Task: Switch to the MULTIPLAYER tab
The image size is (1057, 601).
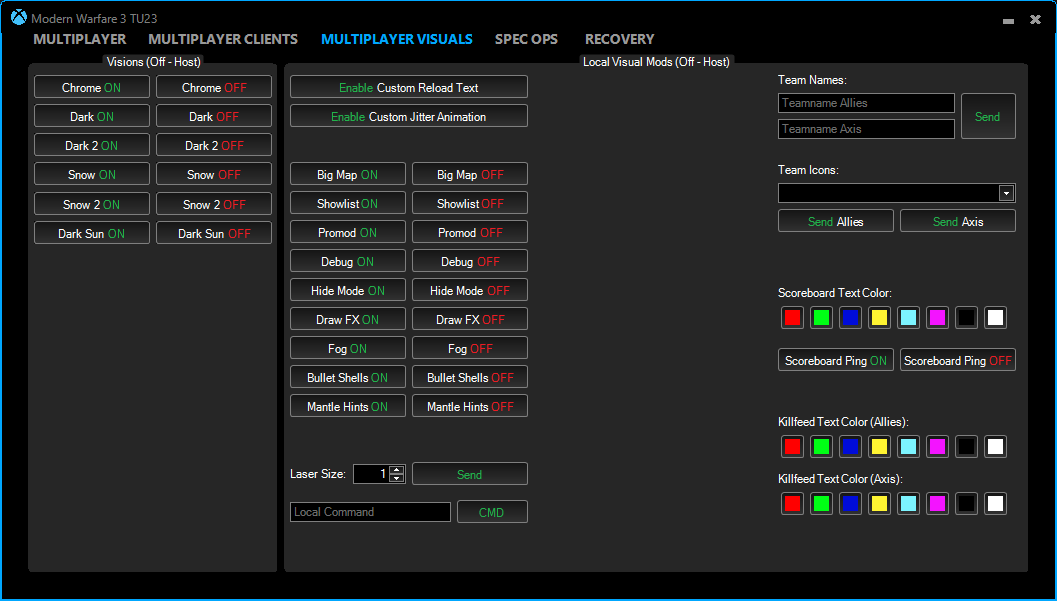Action: click(x=80, y=39)
